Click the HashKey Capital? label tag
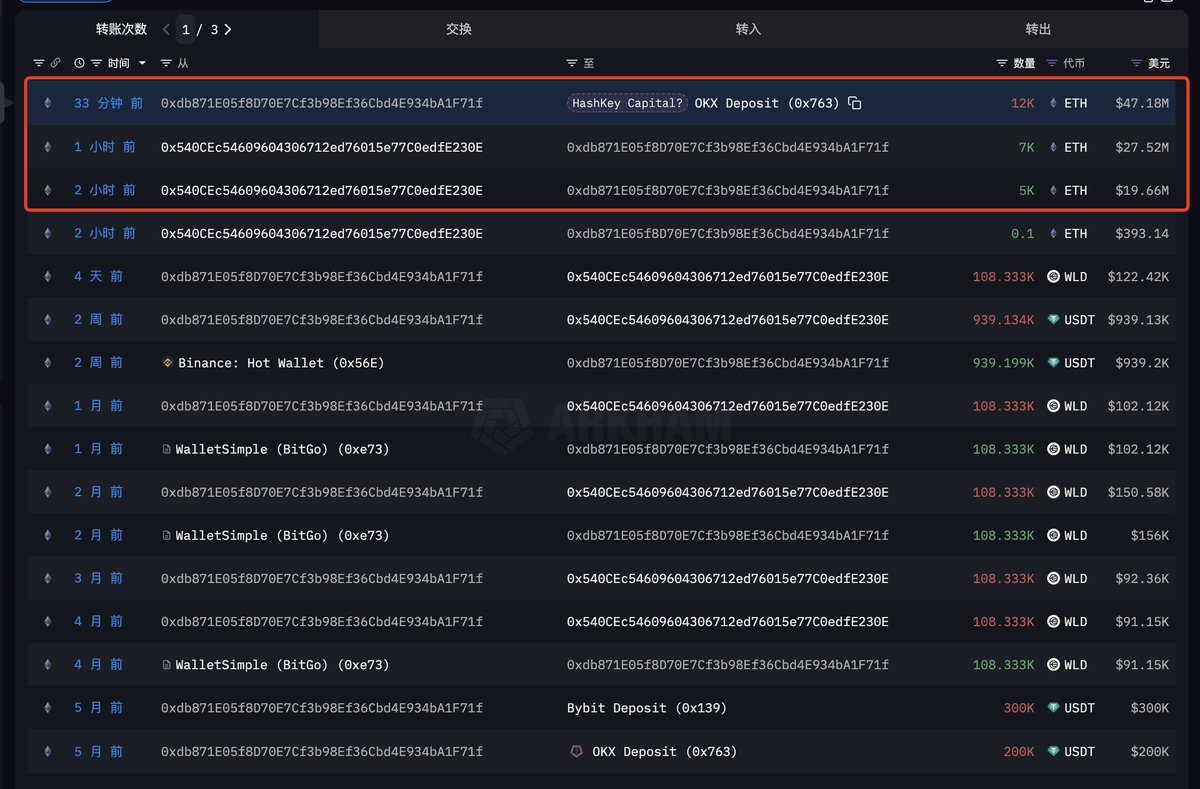This screenshot has height=789, width=1200. coord(628,103)
